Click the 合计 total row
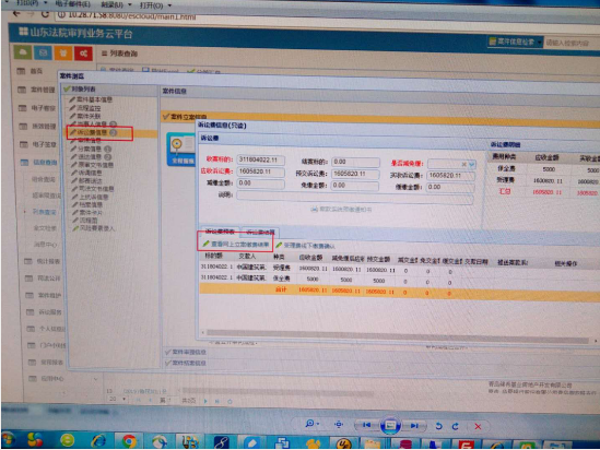600x450 pixels. tap(398, 291)
